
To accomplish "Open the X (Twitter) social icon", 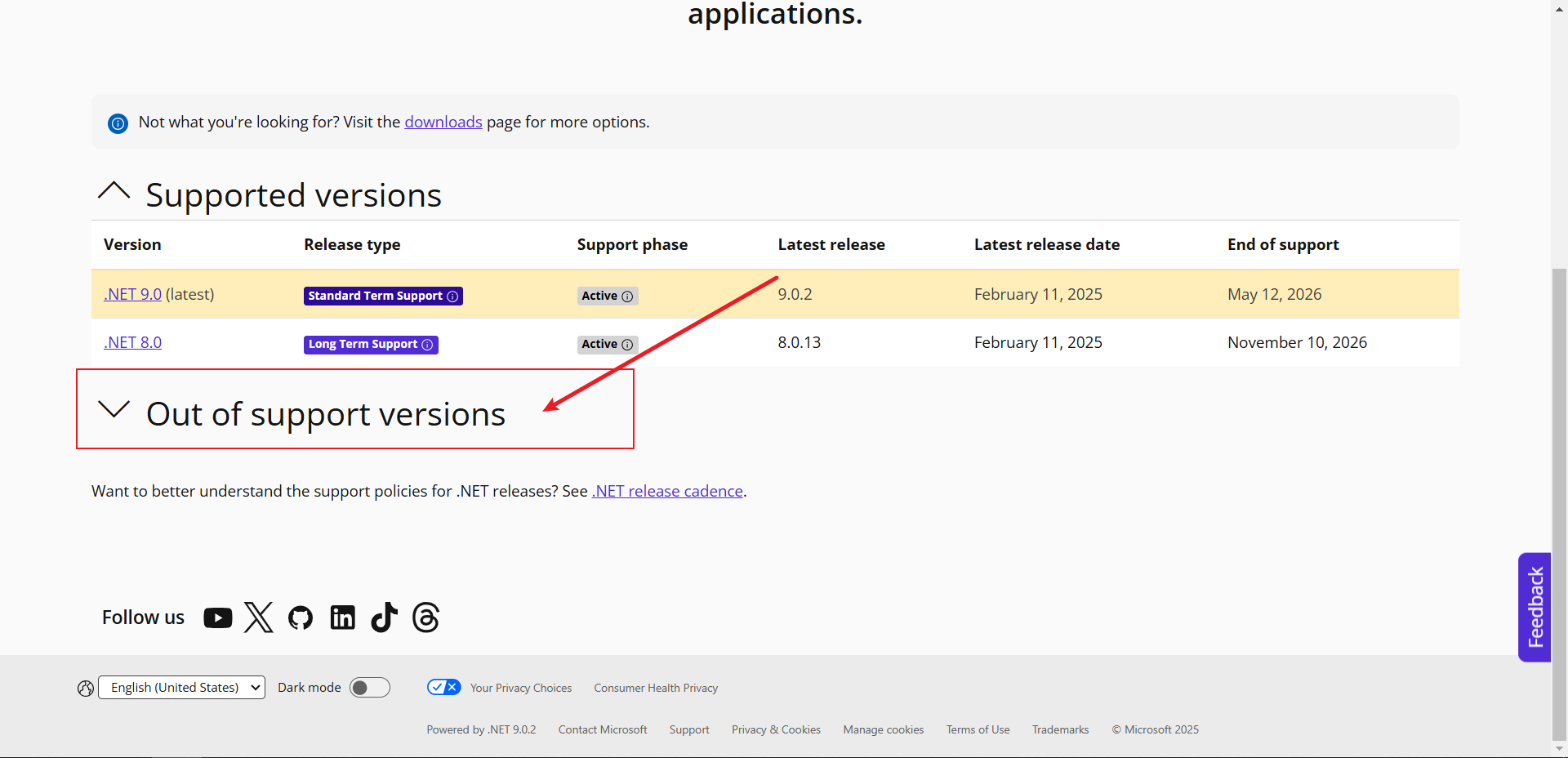I will coord(259,618).
